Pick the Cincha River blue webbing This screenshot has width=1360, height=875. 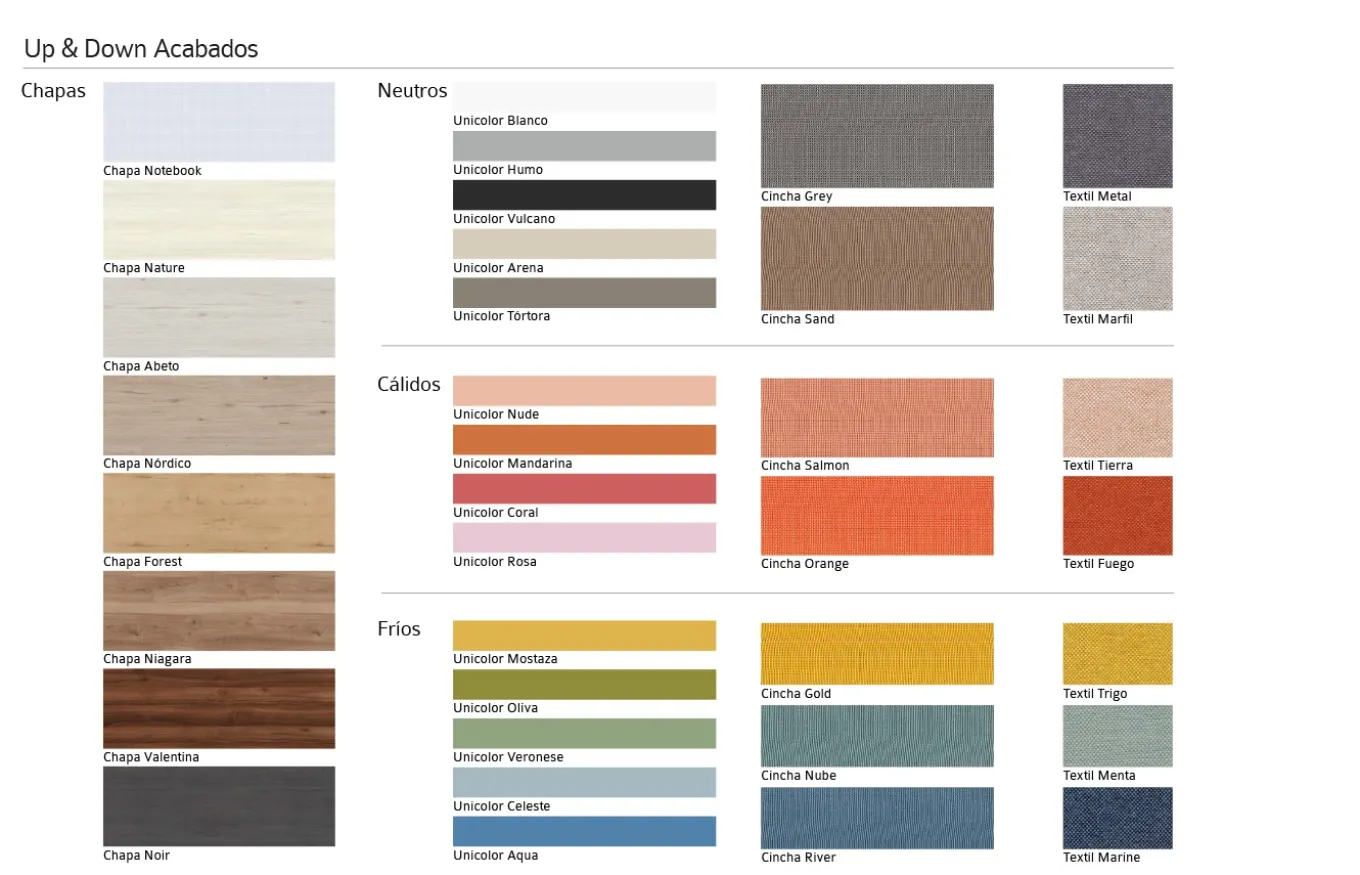pyautogui.click(x=877, y=818)
